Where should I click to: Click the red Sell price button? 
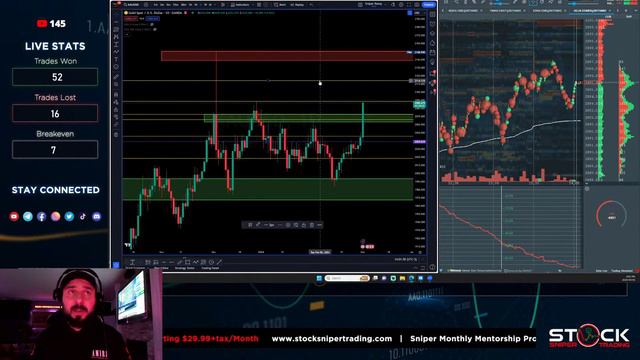pos(131,18)
